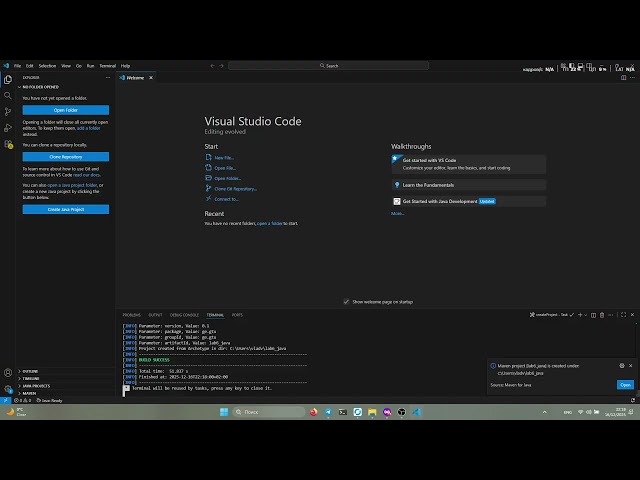Image resolution: width=640 pixels, height=480 pixels.
Task: Toggle the Show welcome page on startup checkbox
Action: [x=347, y=301]
